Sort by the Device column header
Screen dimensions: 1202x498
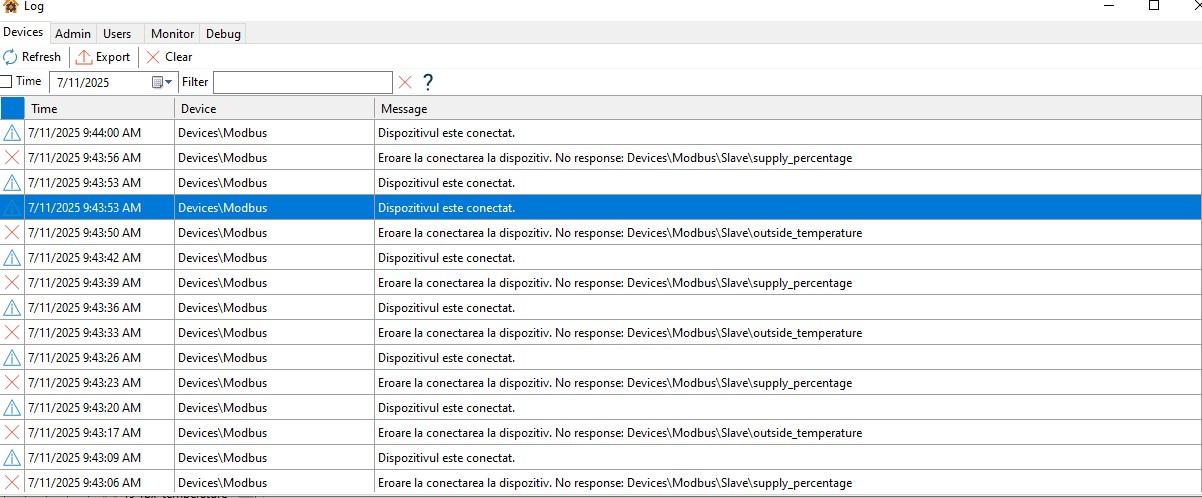point(198,108)
